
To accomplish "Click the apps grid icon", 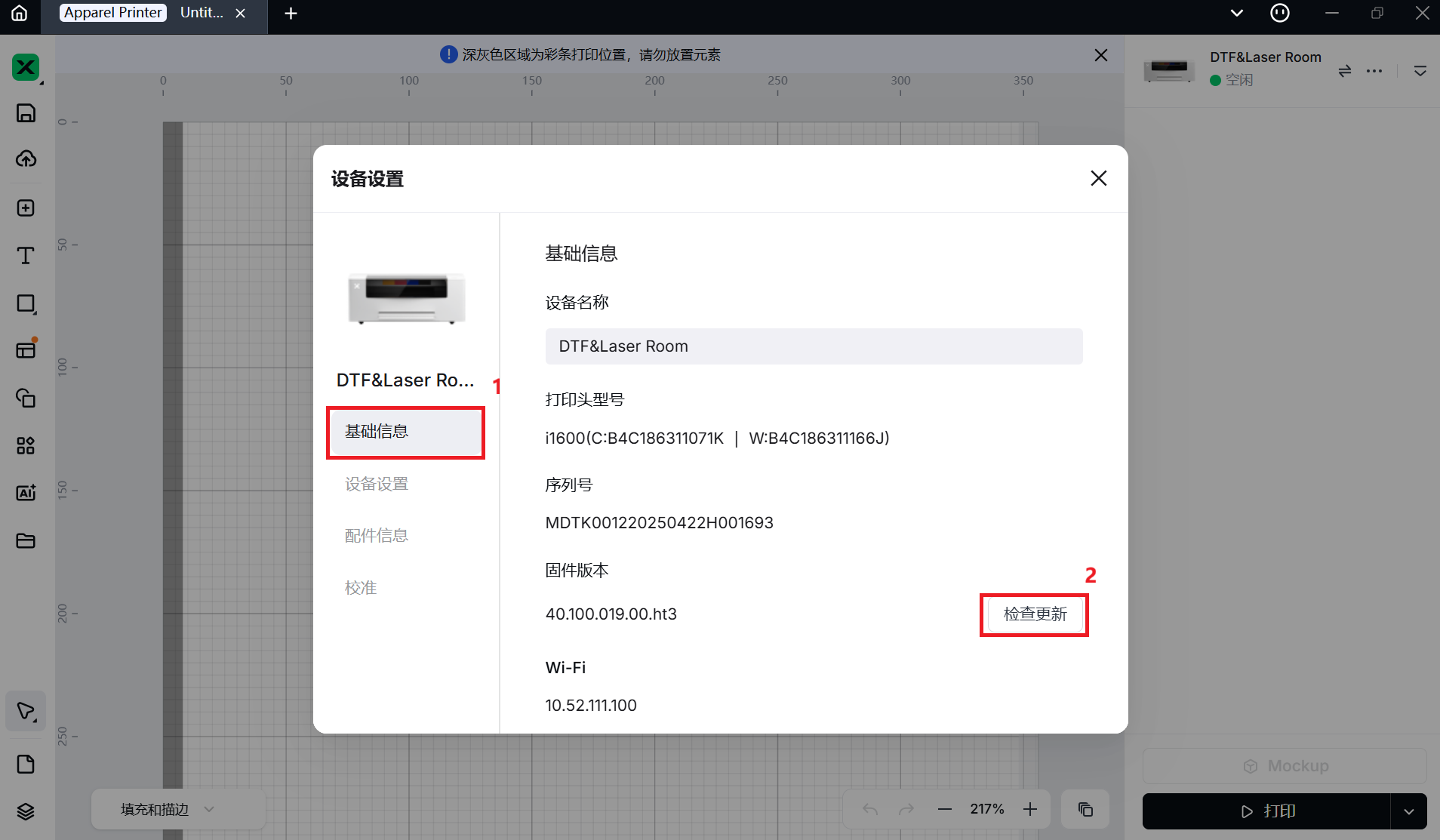I will [26, 445].
